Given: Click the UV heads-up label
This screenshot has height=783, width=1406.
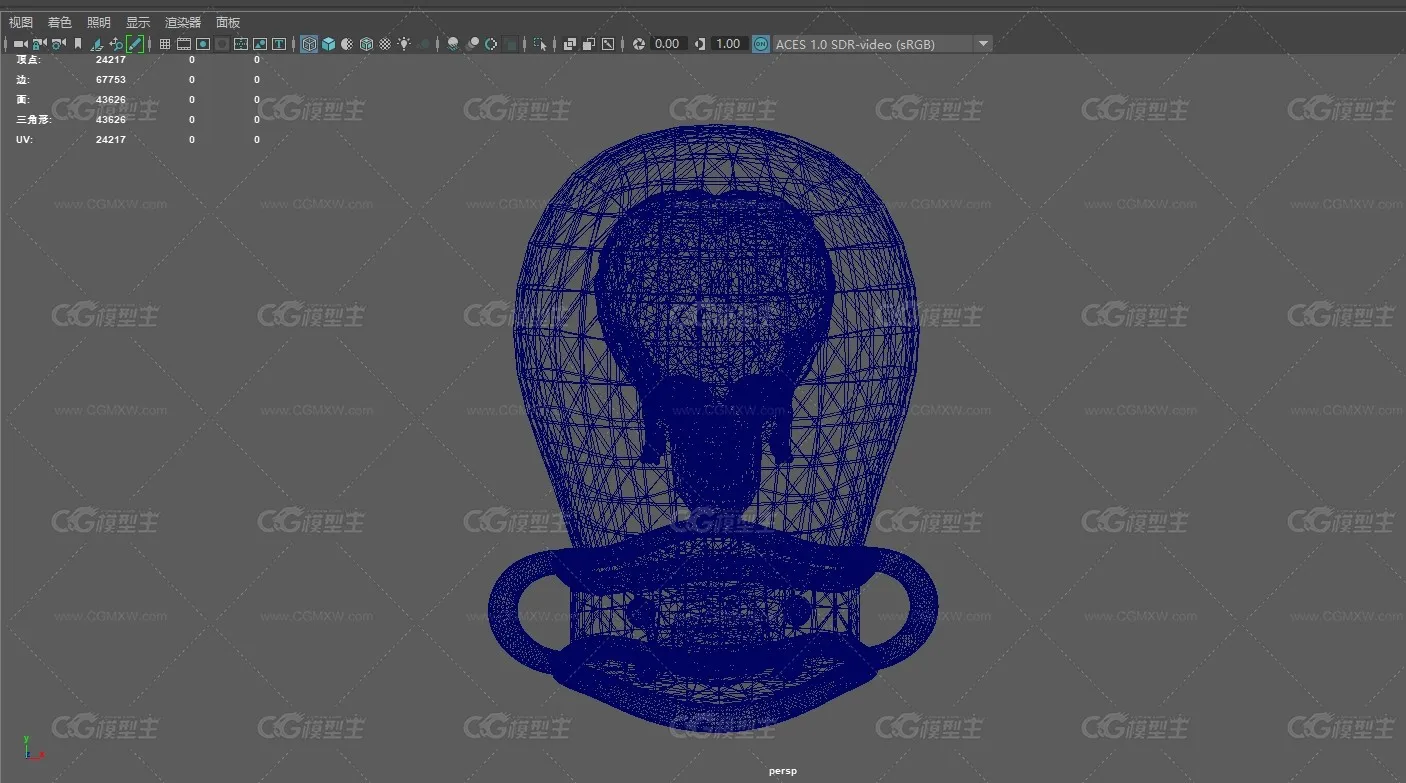Looking at the screenshot, I should coord(24,139).
